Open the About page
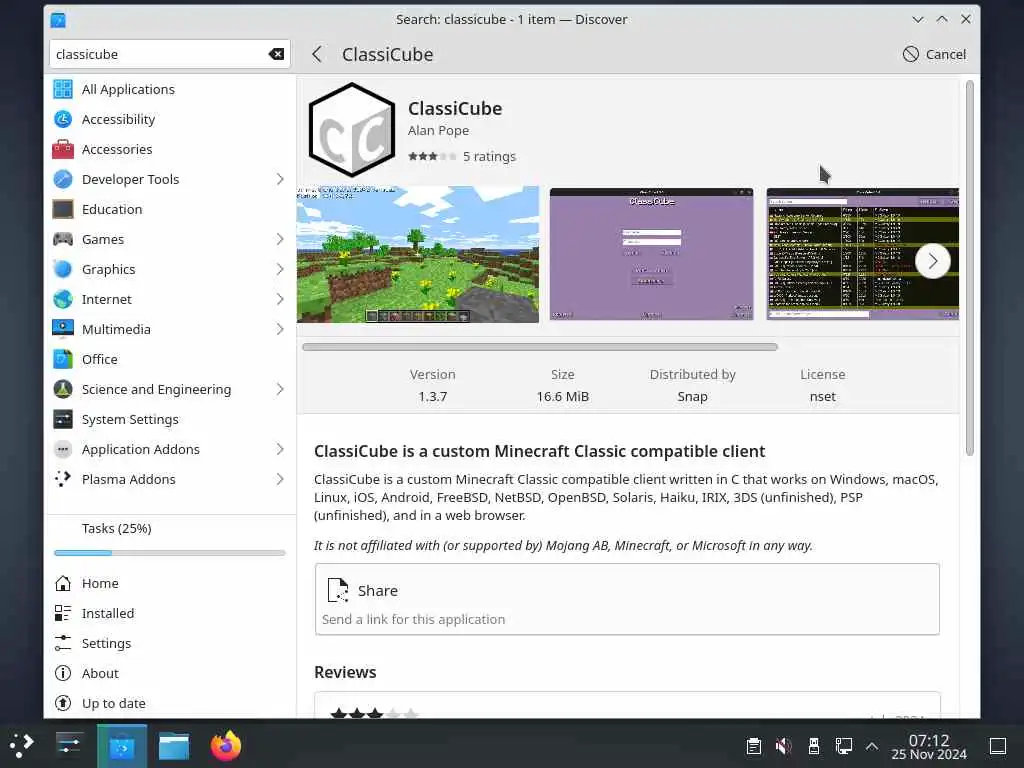The width and height of the screenshot is (1024, 768). coord(170,674)
